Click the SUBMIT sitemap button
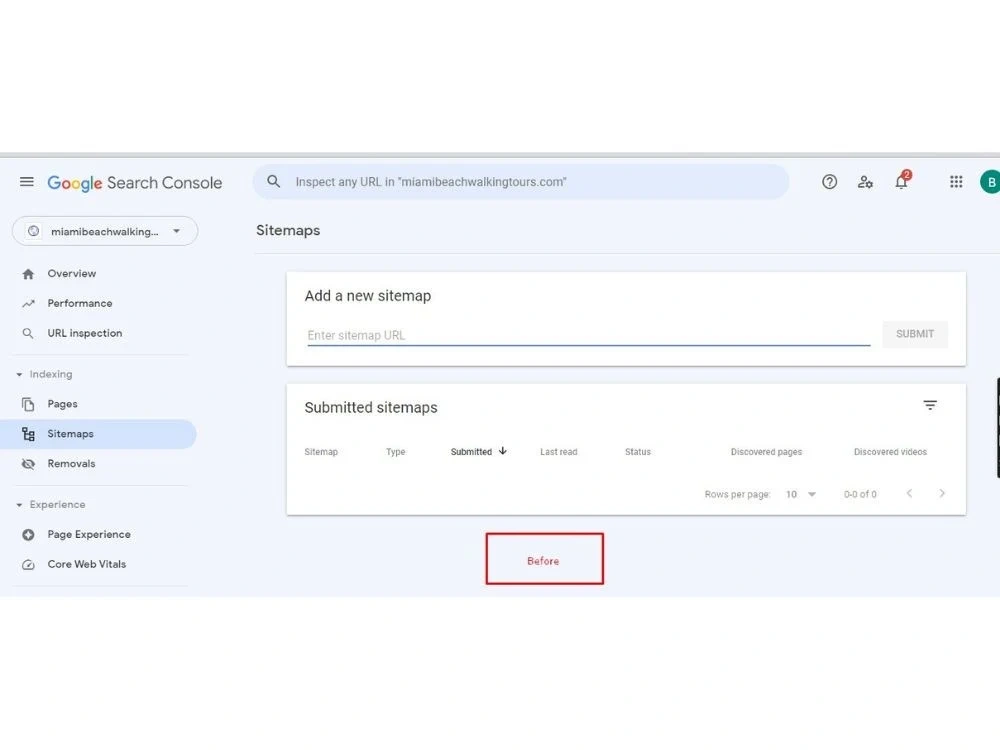1000x750 pixels. pos(915,334)
